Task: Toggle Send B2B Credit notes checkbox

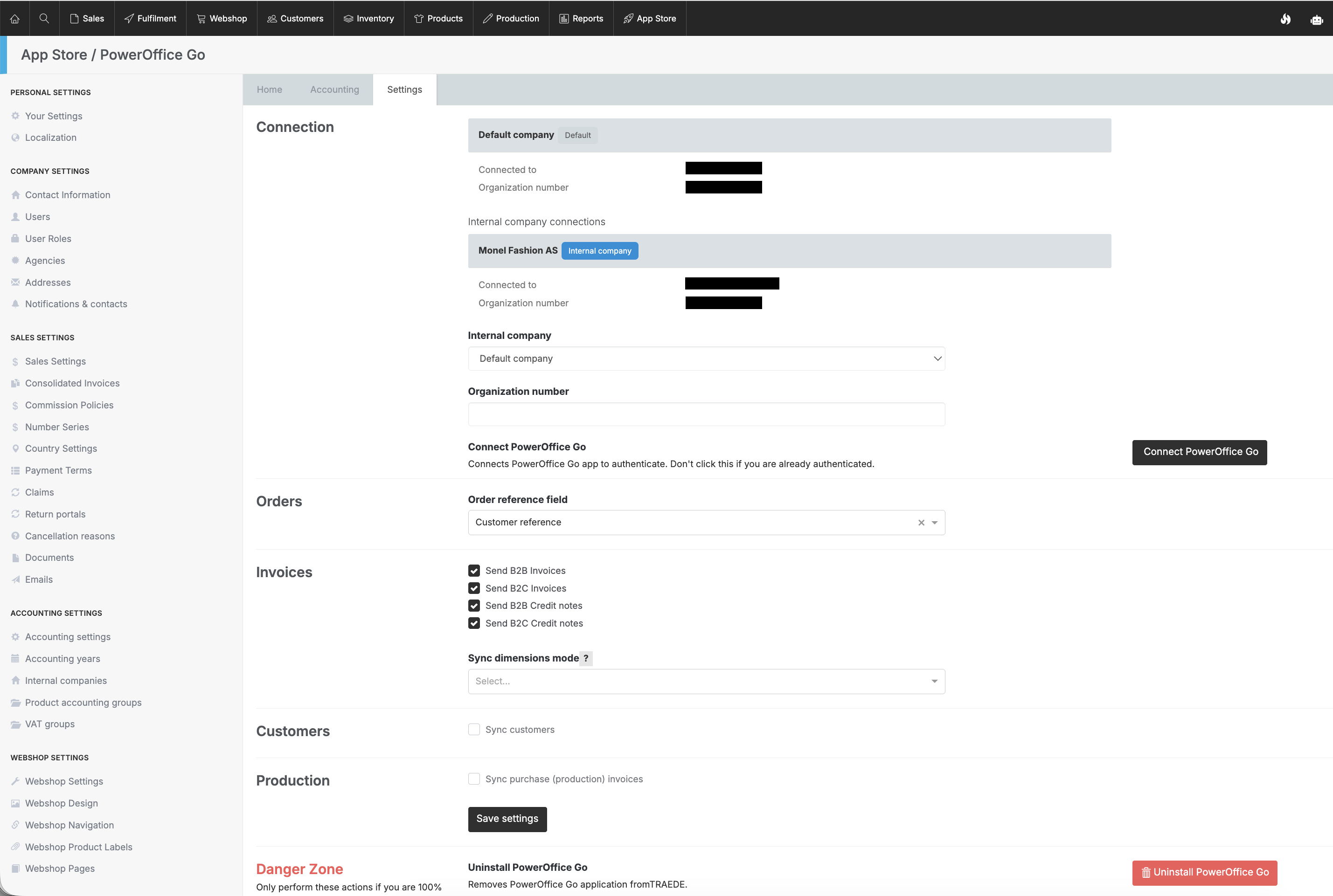Action: coord(474,606)
